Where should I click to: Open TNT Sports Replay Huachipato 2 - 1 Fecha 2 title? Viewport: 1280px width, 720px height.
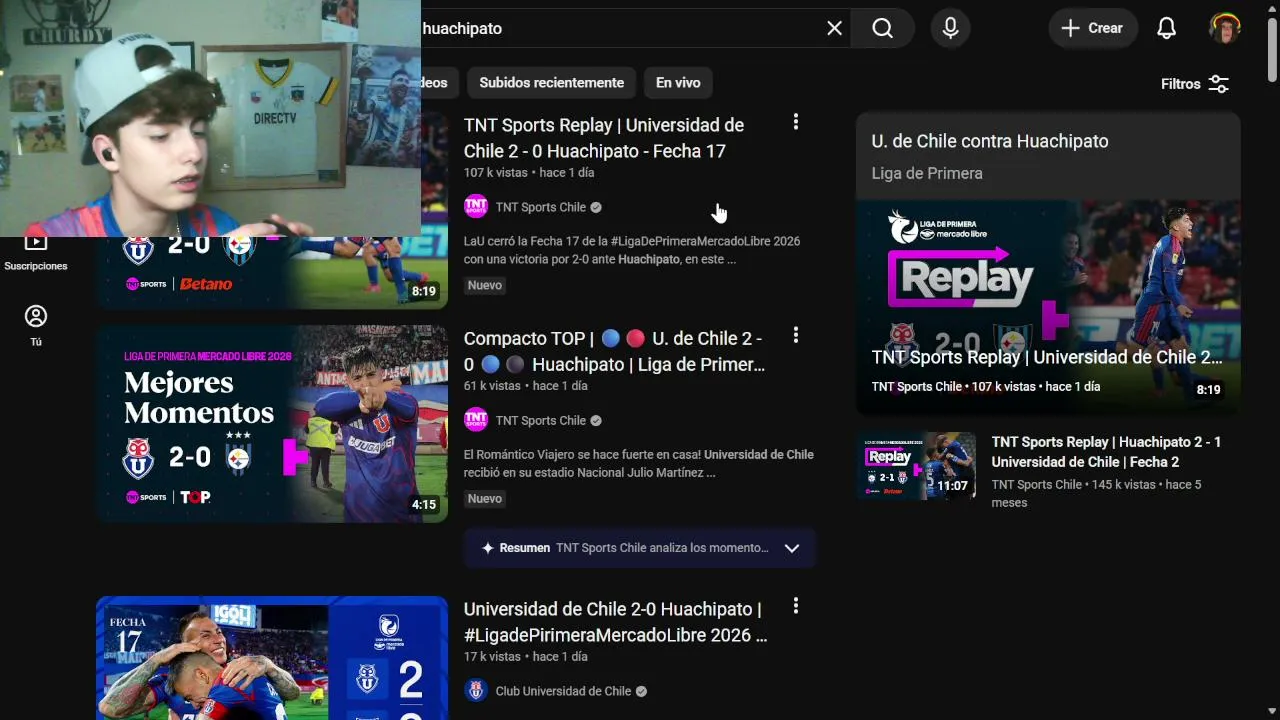click(1106, 452)
